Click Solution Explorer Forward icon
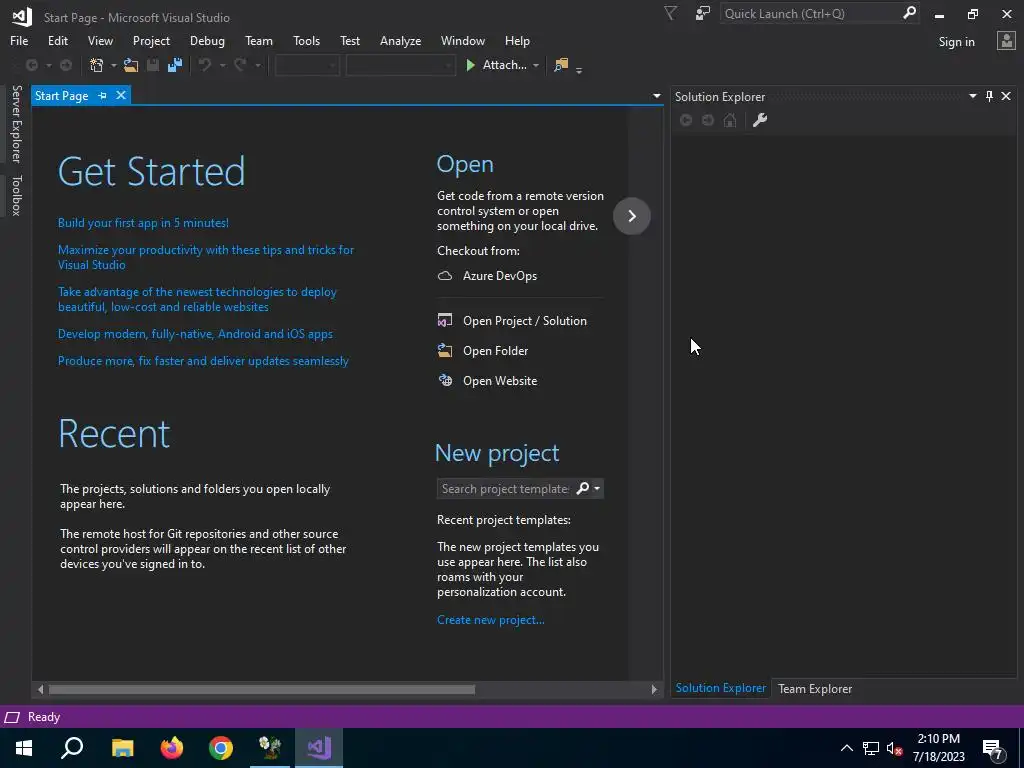This screenshot has height=768, width=1024. (708, 120)
